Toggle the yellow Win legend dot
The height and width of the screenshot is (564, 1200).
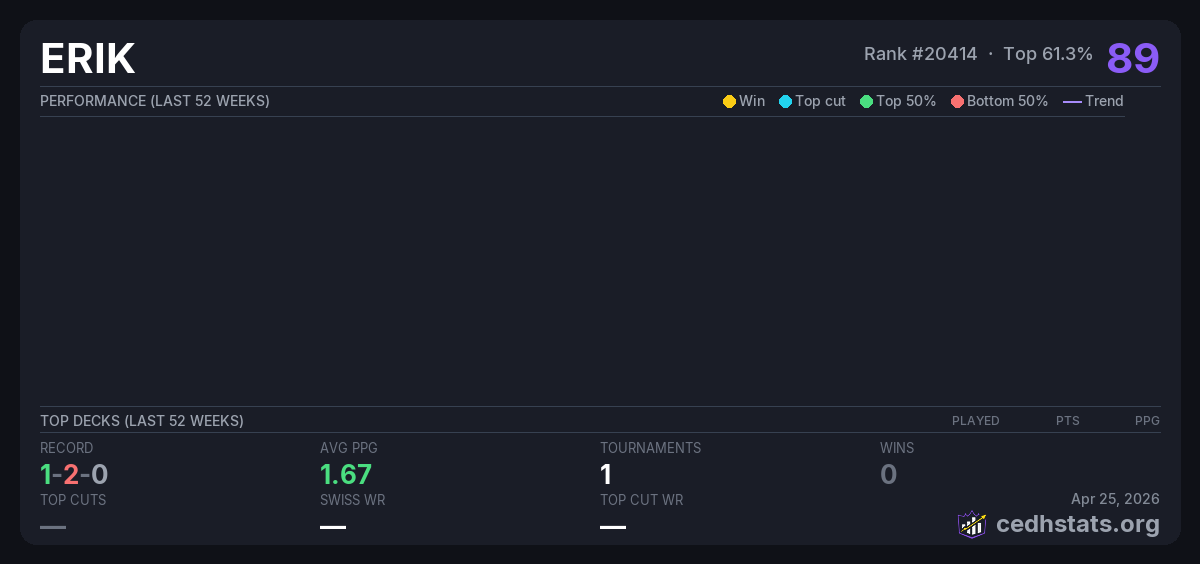click(729, 101)
